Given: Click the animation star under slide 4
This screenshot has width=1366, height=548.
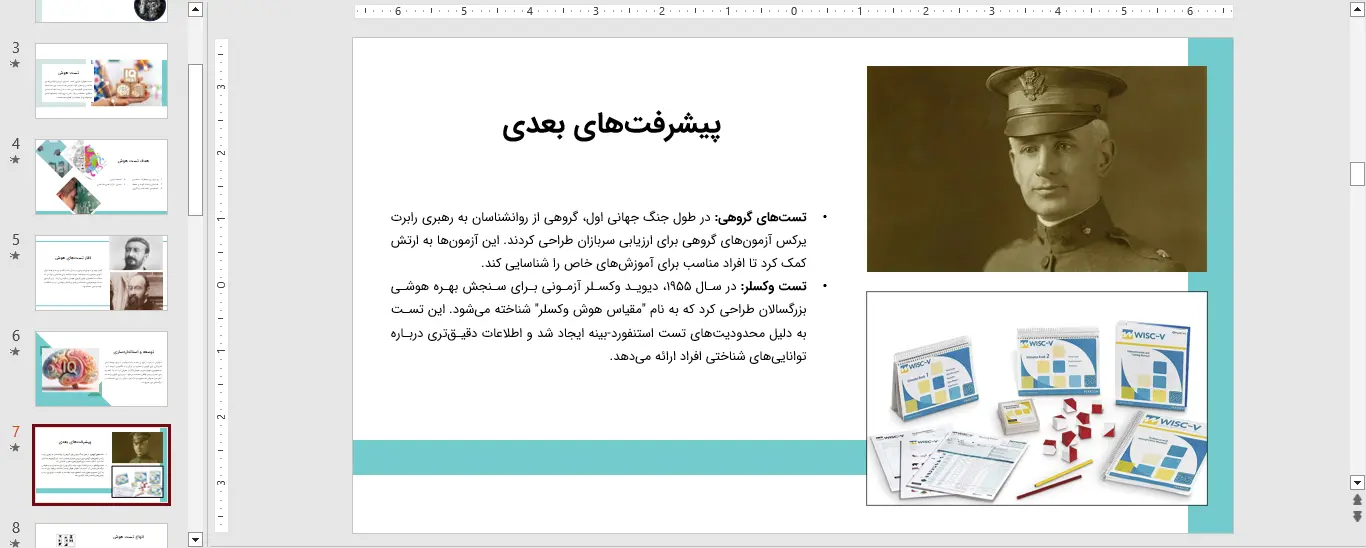Looking at the screenshot, I should 15,160.
